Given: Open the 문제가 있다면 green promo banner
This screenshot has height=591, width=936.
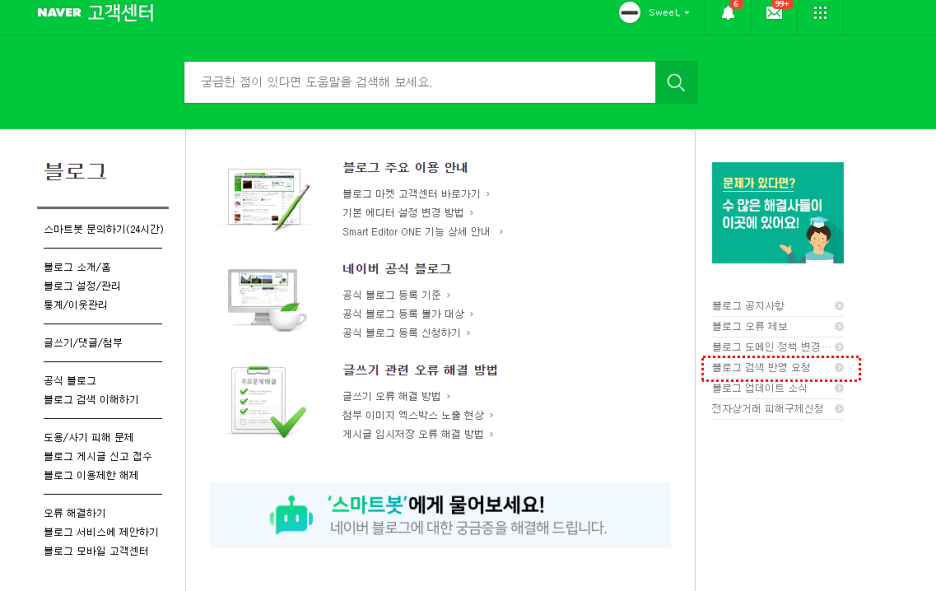Looking at the screenshot, I should (777, 213).
